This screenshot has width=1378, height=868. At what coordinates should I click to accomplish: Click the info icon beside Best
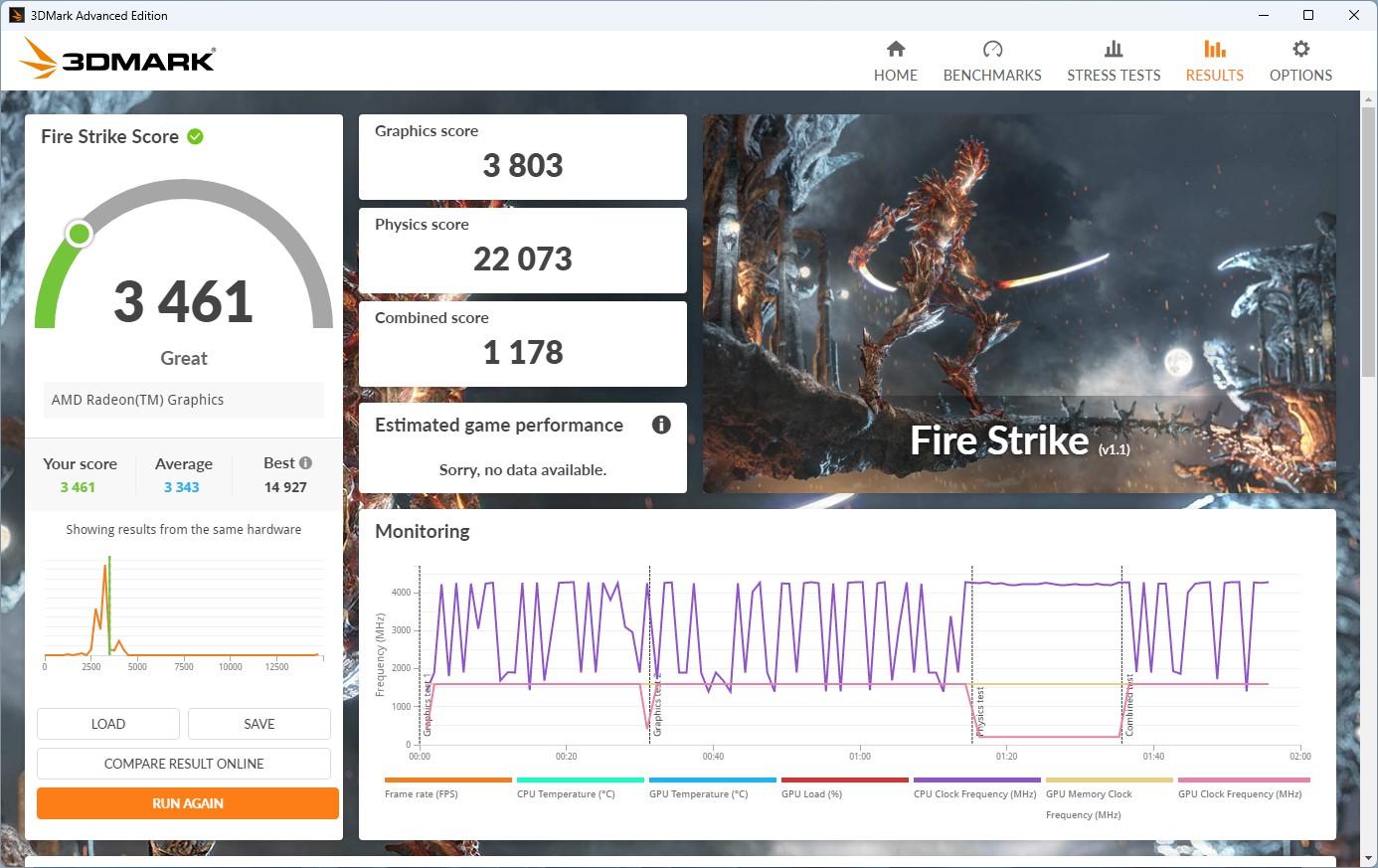(x=305, y=462)
